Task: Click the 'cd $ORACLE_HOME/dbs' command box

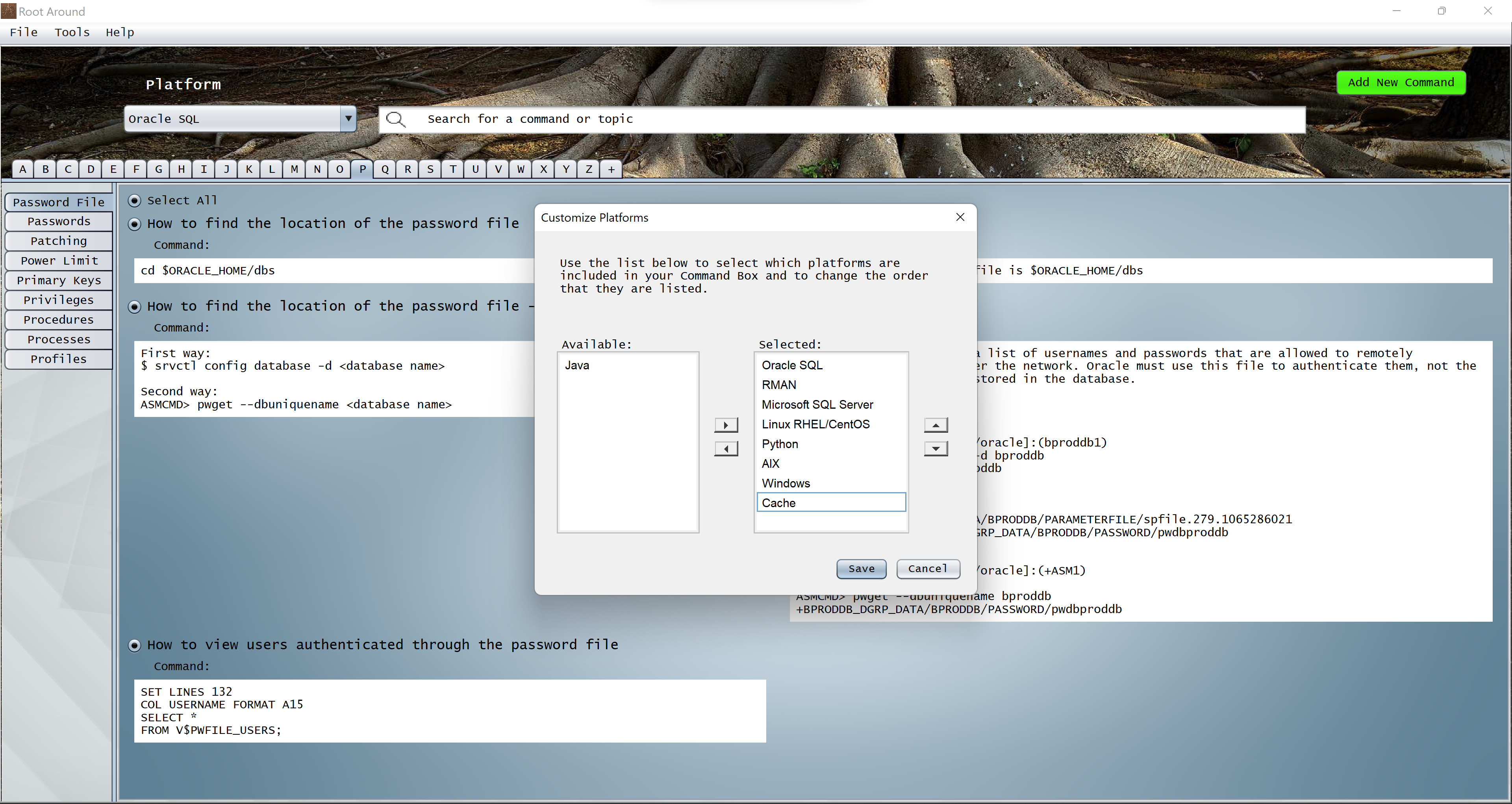Action: [335, 270]
